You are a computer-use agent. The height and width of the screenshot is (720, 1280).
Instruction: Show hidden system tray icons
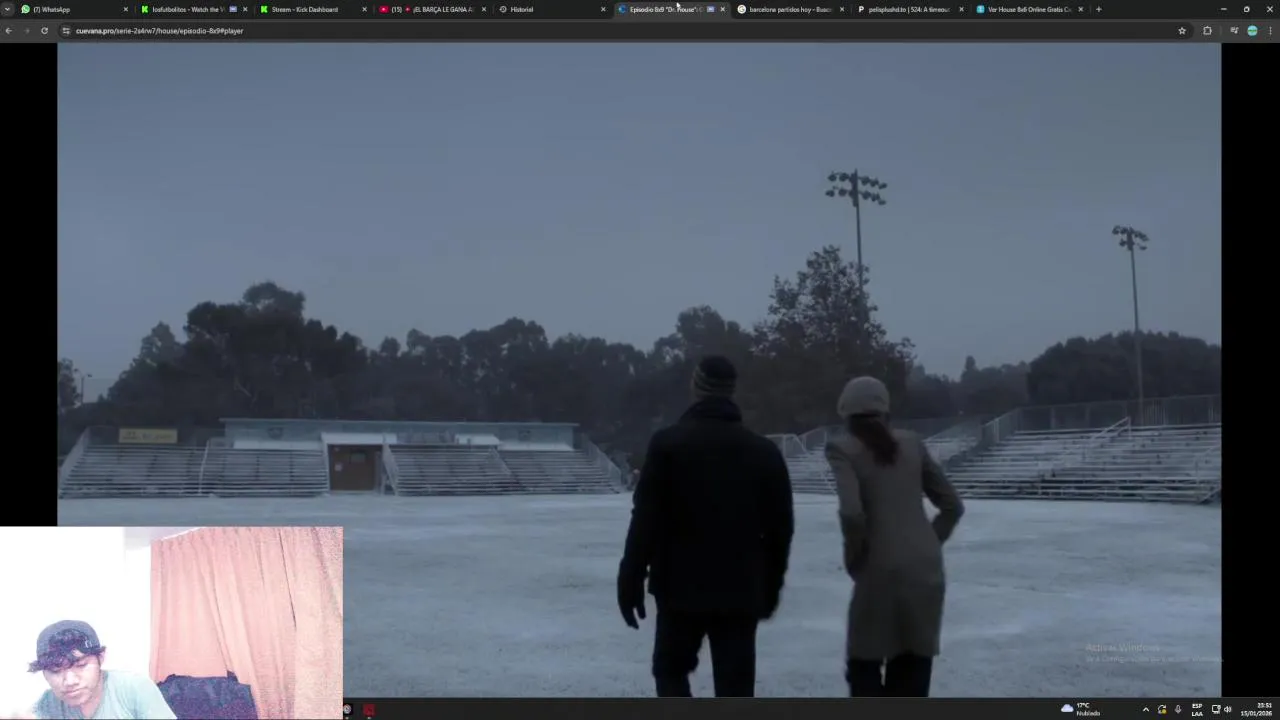[x=1146, y=709]
